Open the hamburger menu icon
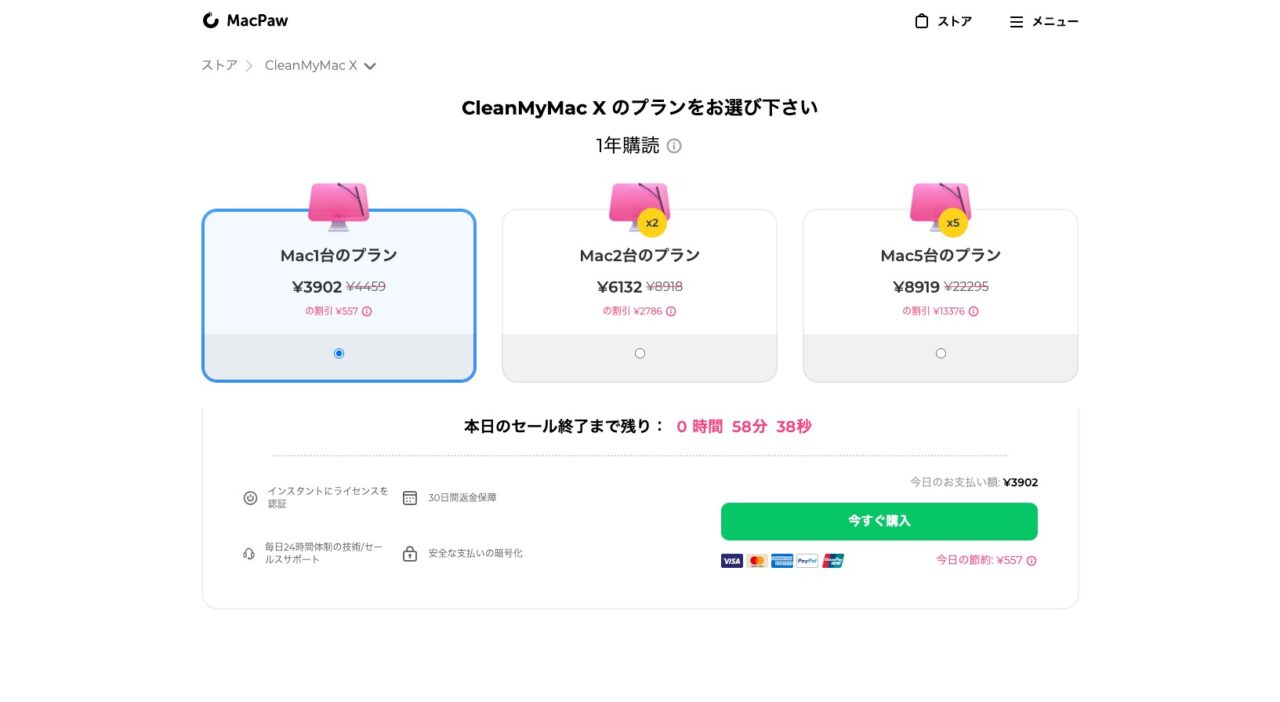The width and height of the screenshot is (1280, 702). point(1016,22)
